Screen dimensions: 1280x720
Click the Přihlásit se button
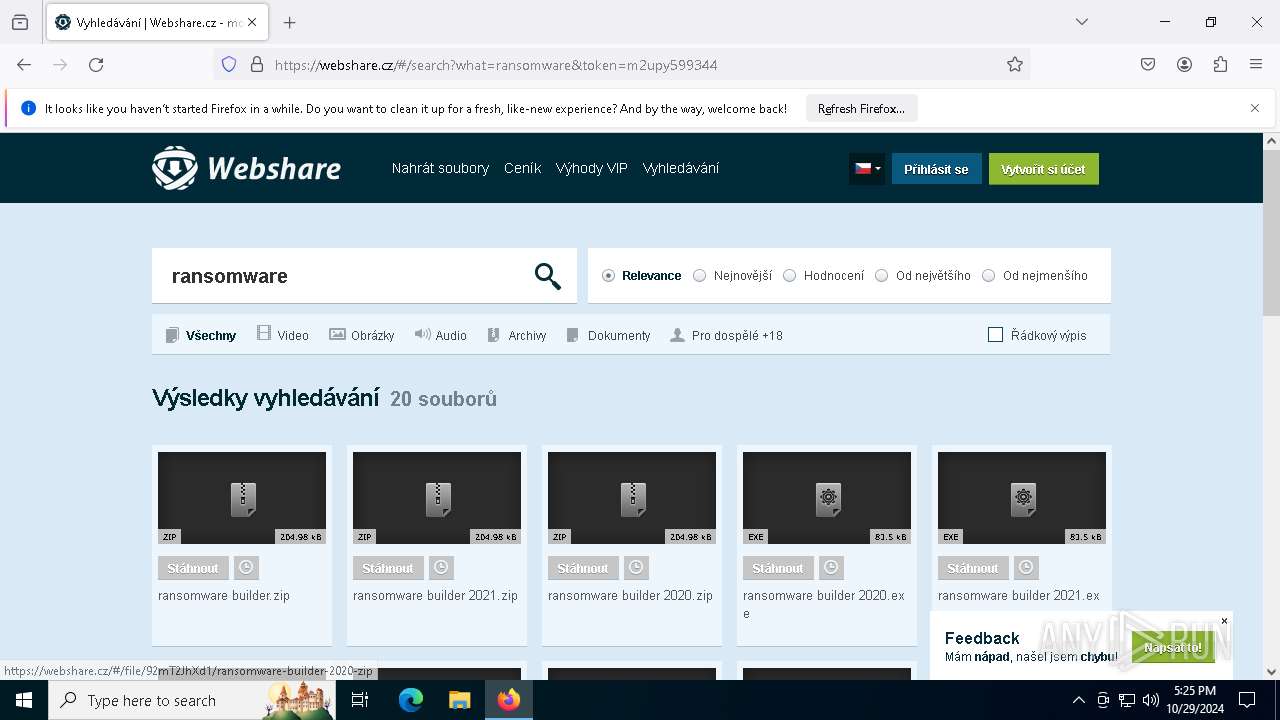(x=937, y=169)
